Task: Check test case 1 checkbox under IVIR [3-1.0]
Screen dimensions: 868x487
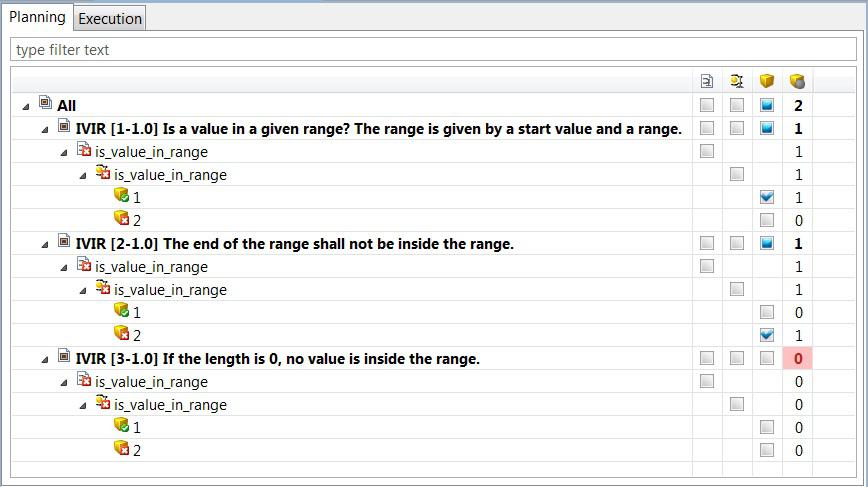Action: (767, 427)
